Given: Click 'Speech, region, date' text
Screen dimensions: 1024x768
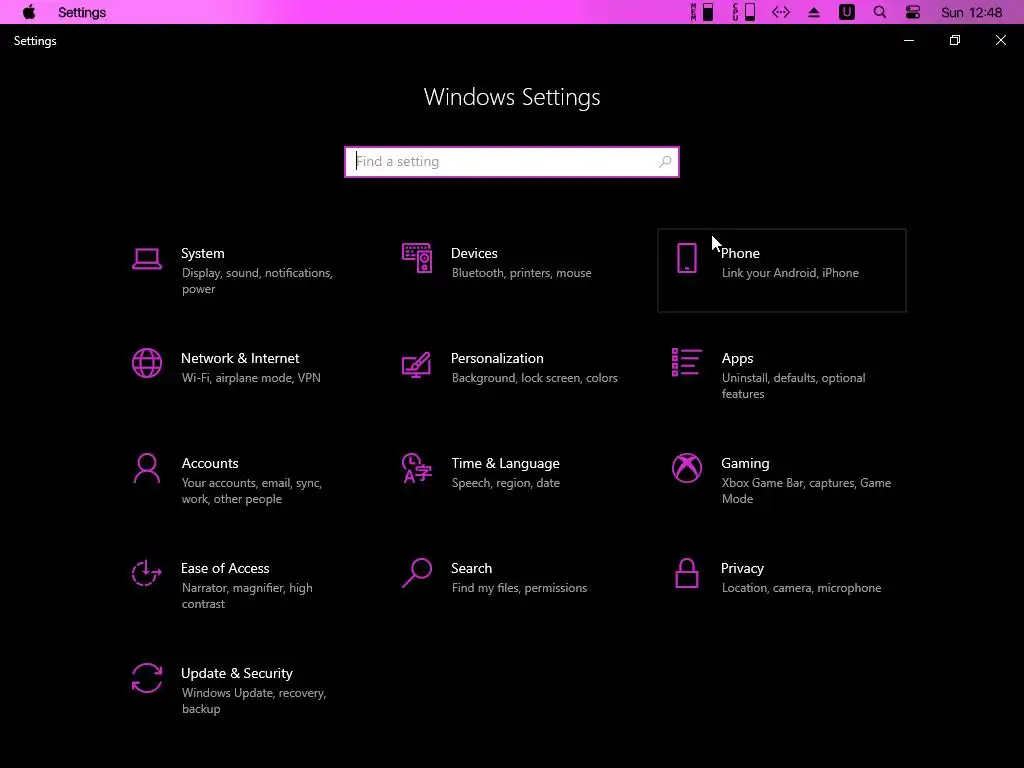Looking at the screenshot, I should point(505,483).
